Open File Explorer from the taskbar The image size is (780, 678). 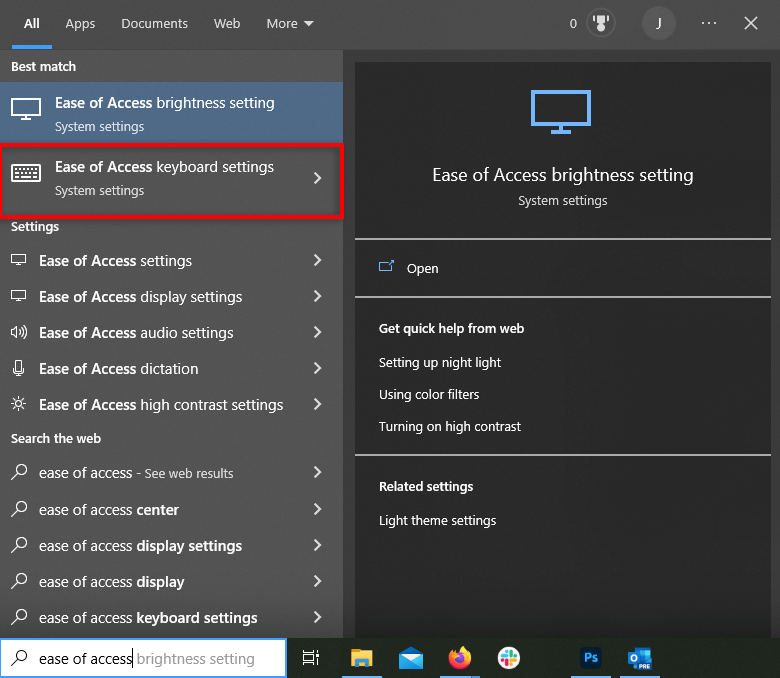[x=361, y=657]
